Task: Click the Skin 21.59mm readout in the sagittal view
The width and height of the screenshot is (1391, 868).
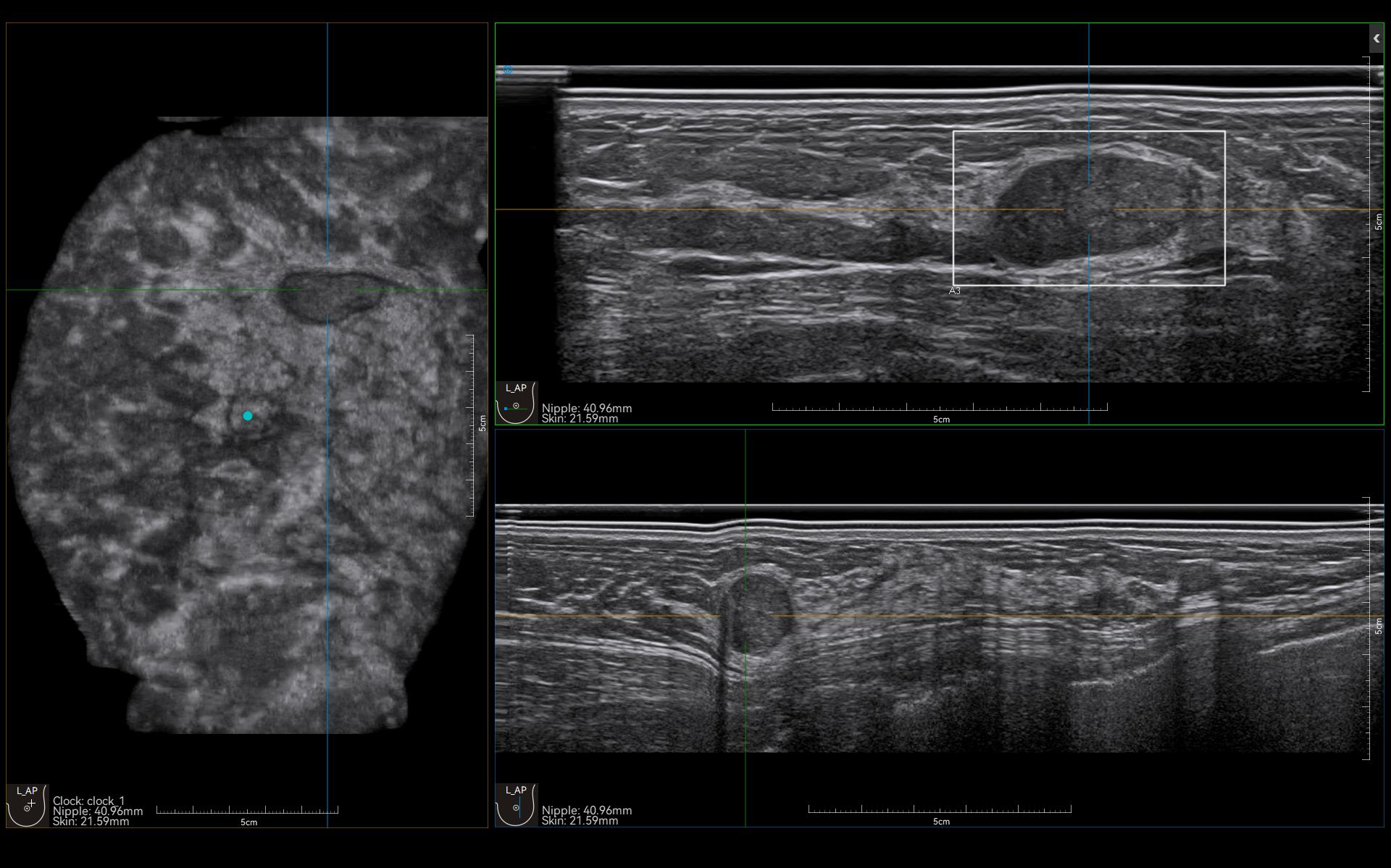Action: [580, 821]
